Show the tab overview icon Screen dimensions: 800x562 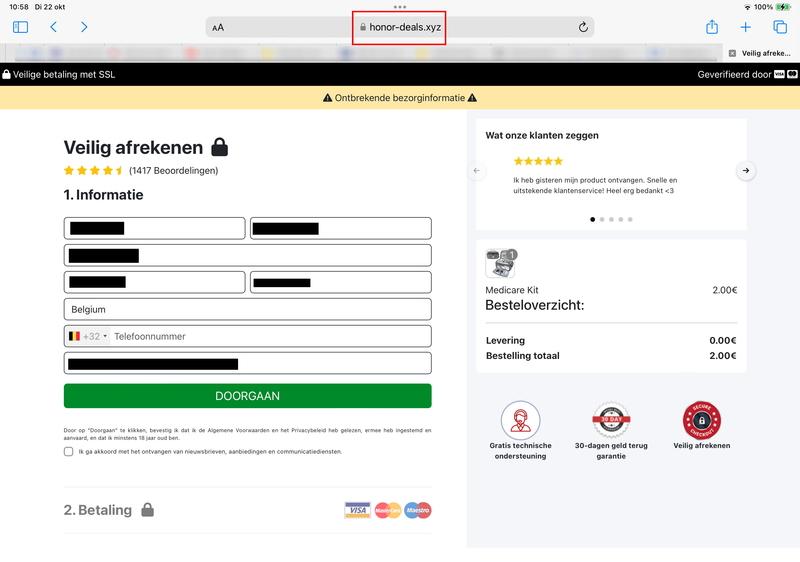[780, 27]
